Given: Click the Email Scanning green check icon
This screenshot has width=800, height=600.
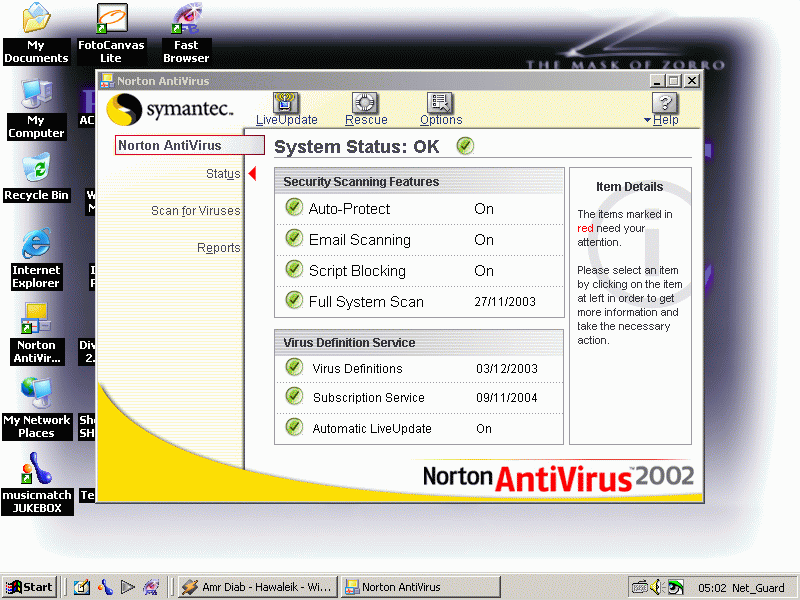Looking at the screenshot, I should [x=294, y=238].
